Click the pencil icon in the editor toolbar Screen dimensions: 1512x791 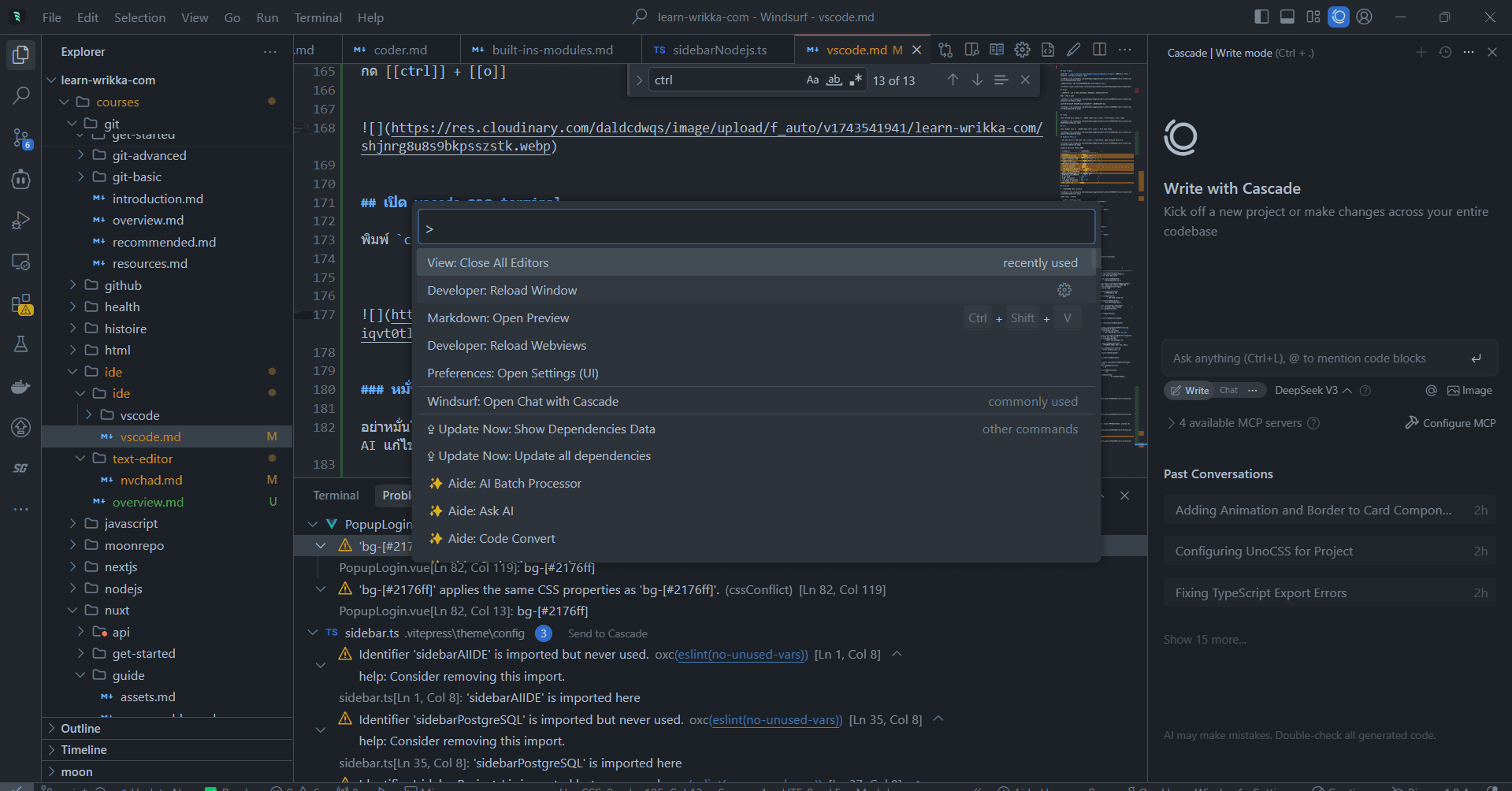(x=1073, y=50)
